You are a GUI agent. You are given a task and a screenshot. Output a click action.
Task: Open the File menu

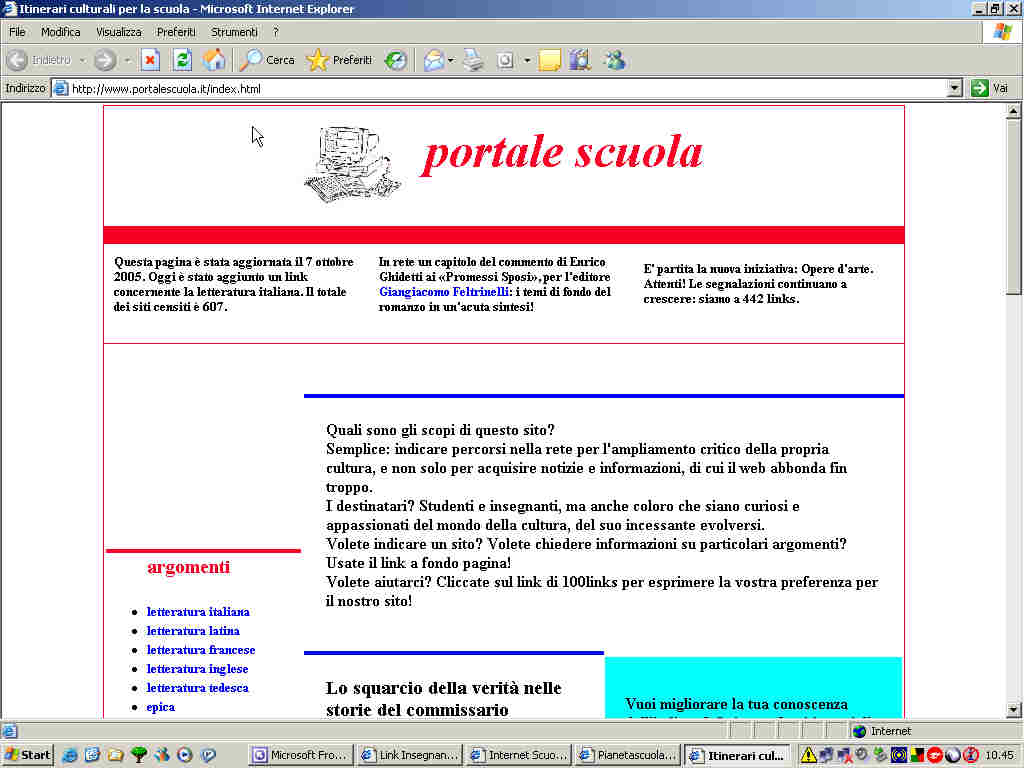click(x=17, y=32)
